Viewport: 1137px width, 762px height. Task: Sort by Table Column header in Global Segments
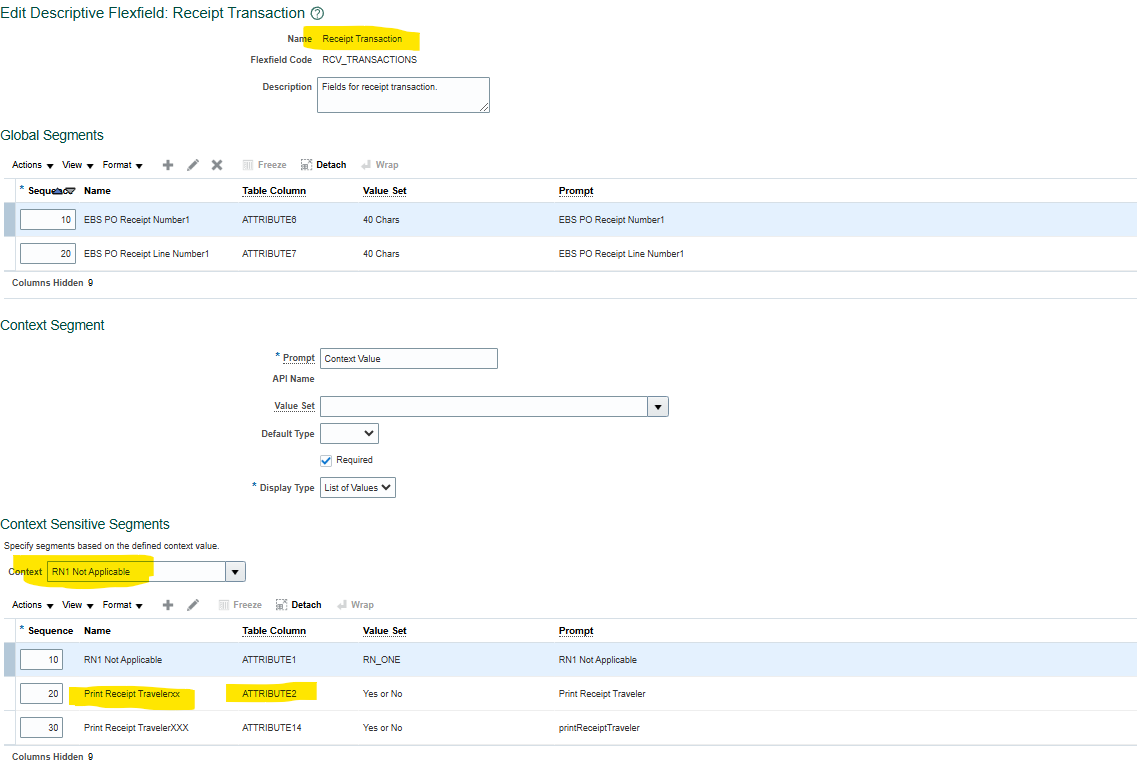click(274, 191)
